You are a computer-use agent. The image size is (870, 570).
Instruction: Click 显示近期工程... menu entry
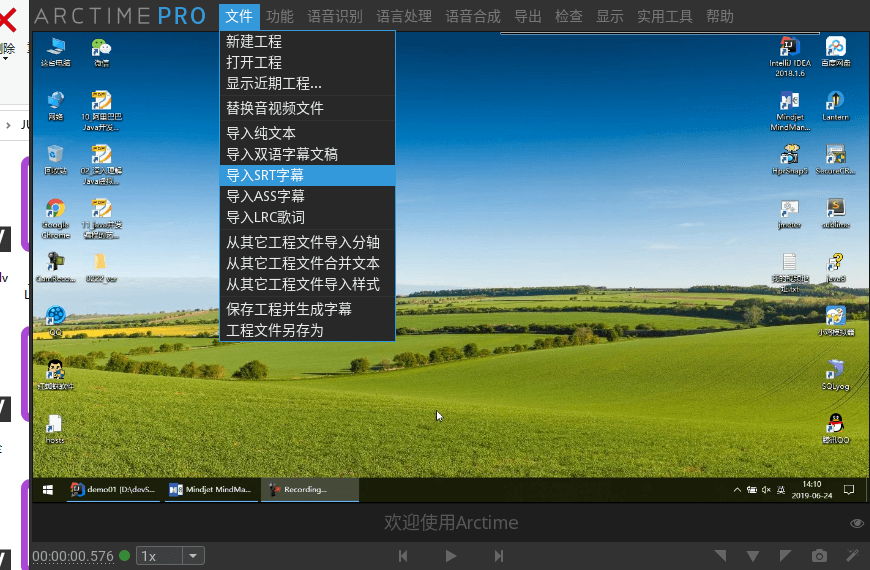pyautogui.click(x=274, y=84)
